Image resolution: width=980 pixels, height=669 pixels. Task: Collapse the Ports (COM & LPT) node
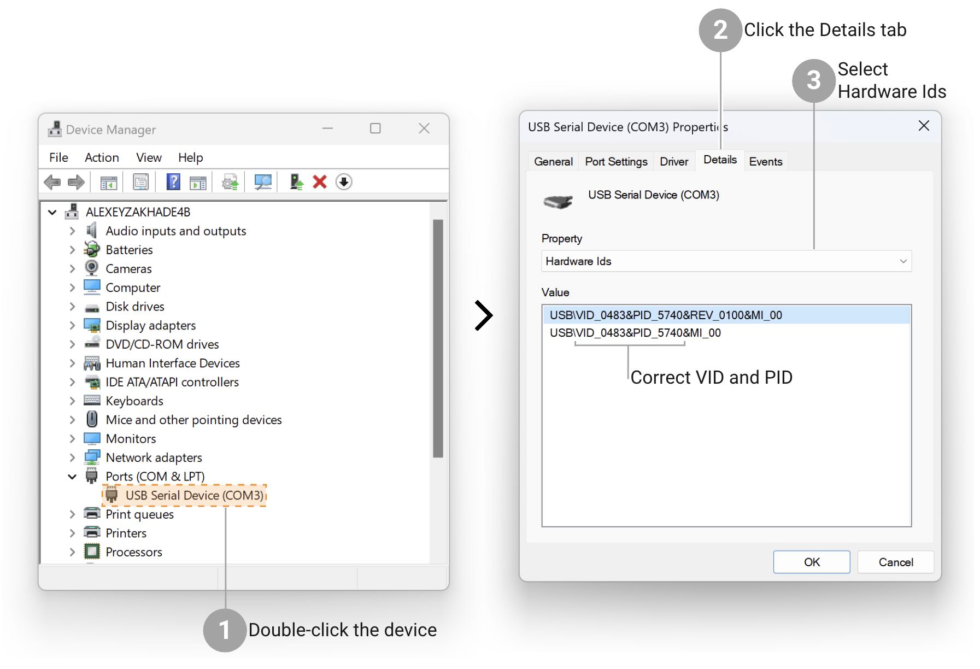tap(72, 477)
